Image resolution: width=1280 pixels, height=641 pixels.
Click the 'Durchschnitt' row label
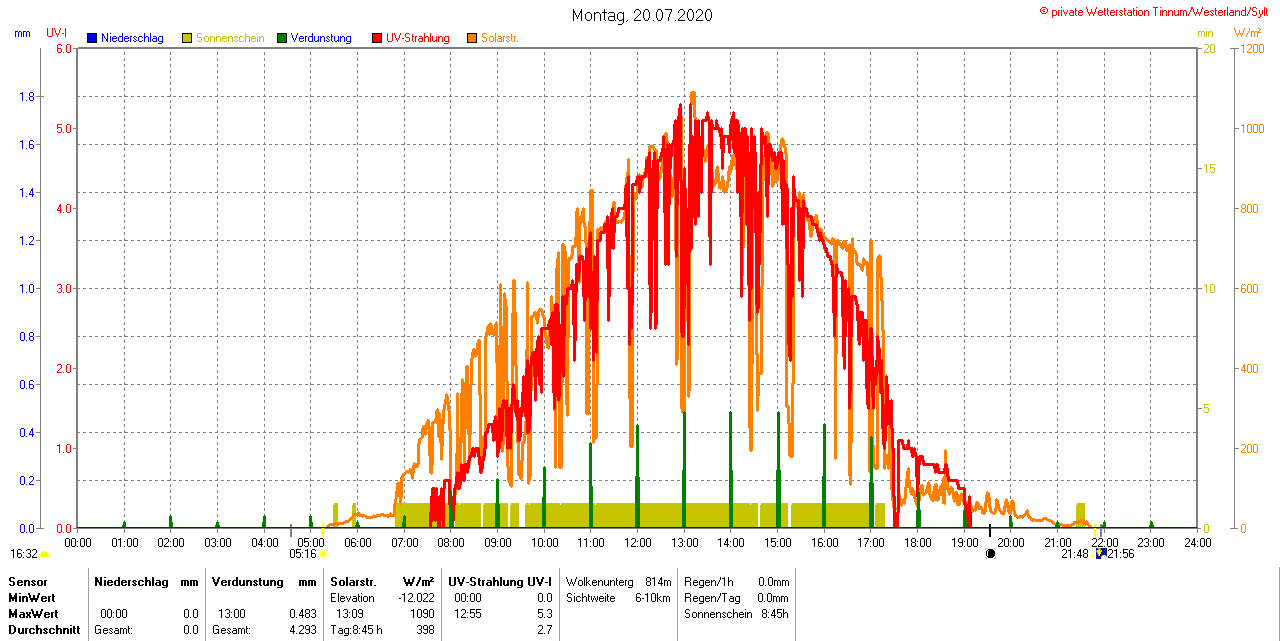[44, 630]
